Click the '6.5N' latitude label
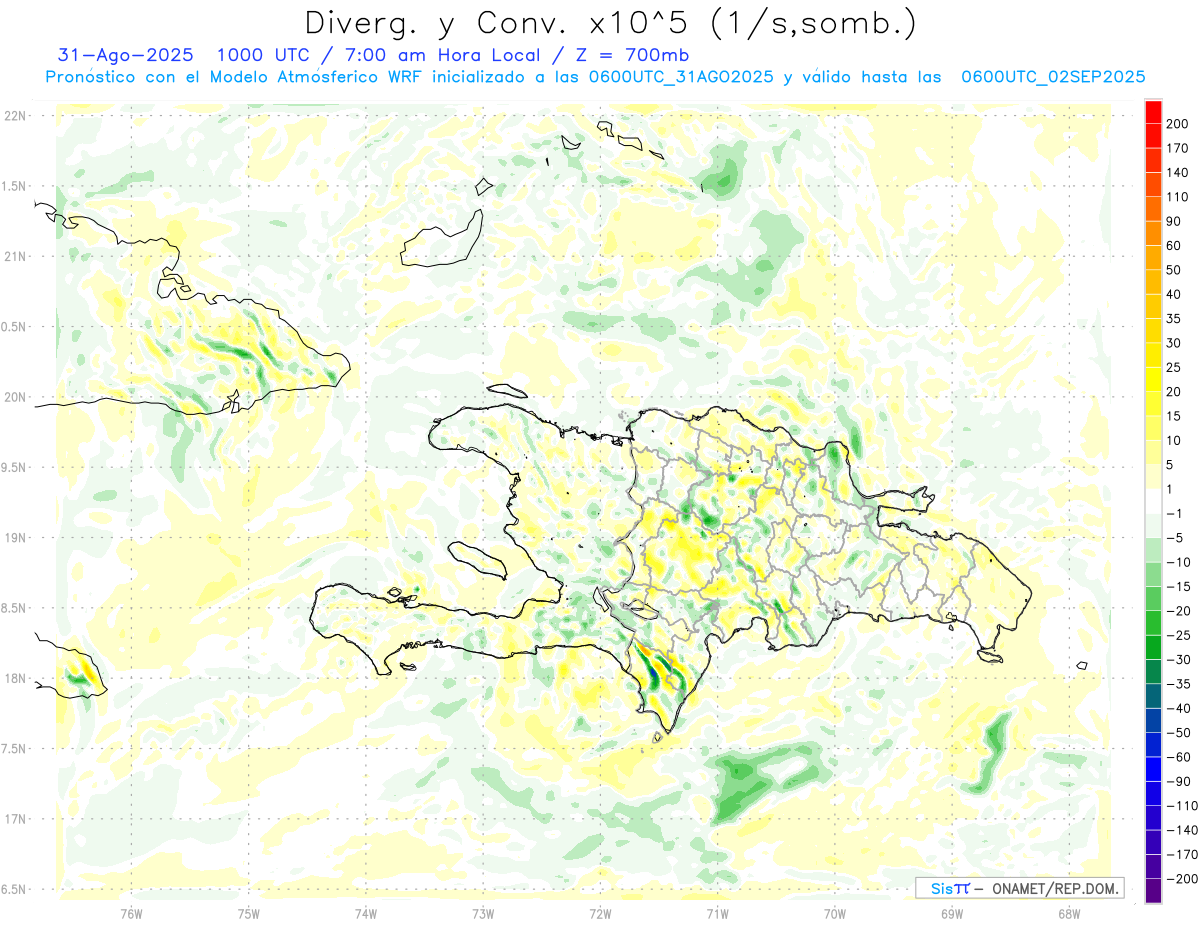 click(x=13, y=889)
